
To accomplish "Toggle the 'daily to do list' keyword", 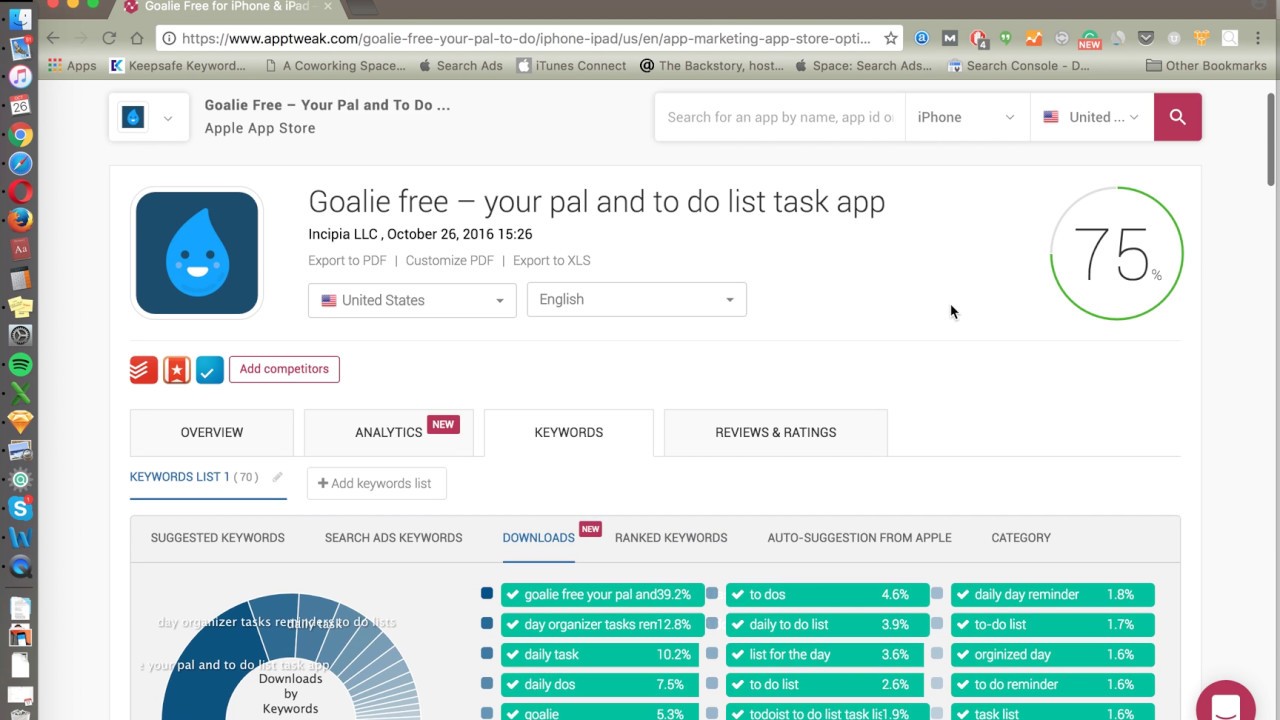I will pyautogui.click(x=827, y=624).
